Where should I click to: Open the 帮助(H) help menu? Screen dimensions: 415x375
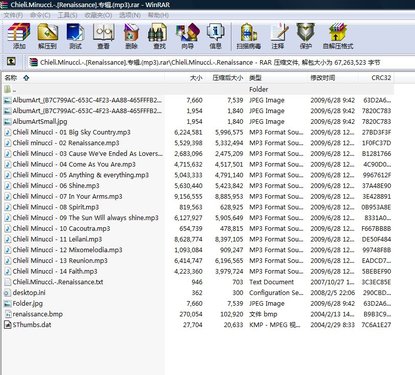tap(158, 15)
